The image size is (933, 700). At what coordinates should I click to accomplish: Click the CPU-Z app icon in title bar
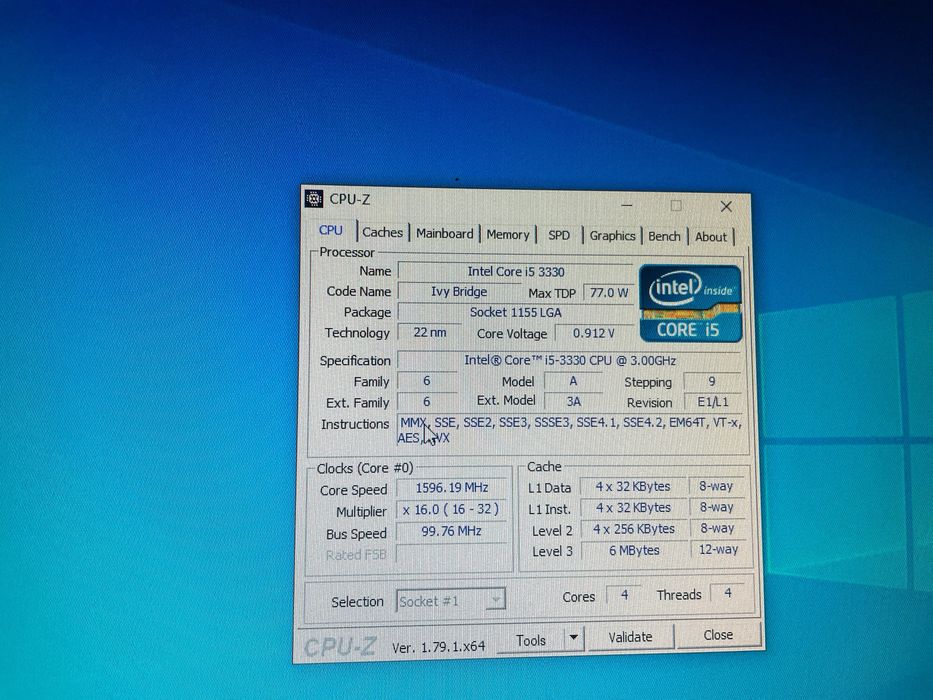tap(314, 198)
